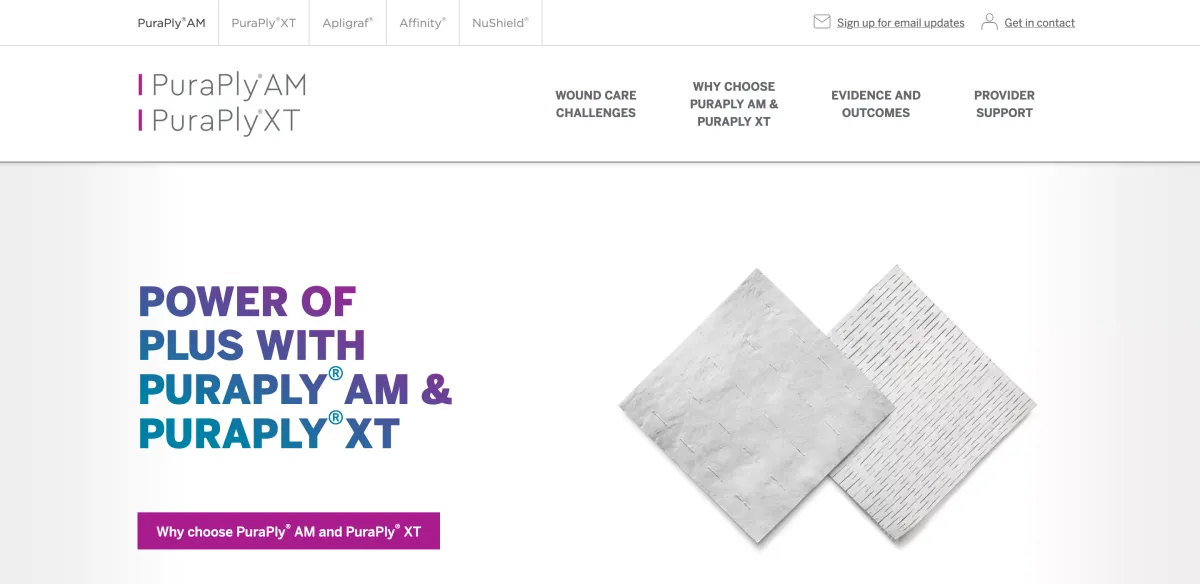Open the NuShield brand tab

click(501, 23)
